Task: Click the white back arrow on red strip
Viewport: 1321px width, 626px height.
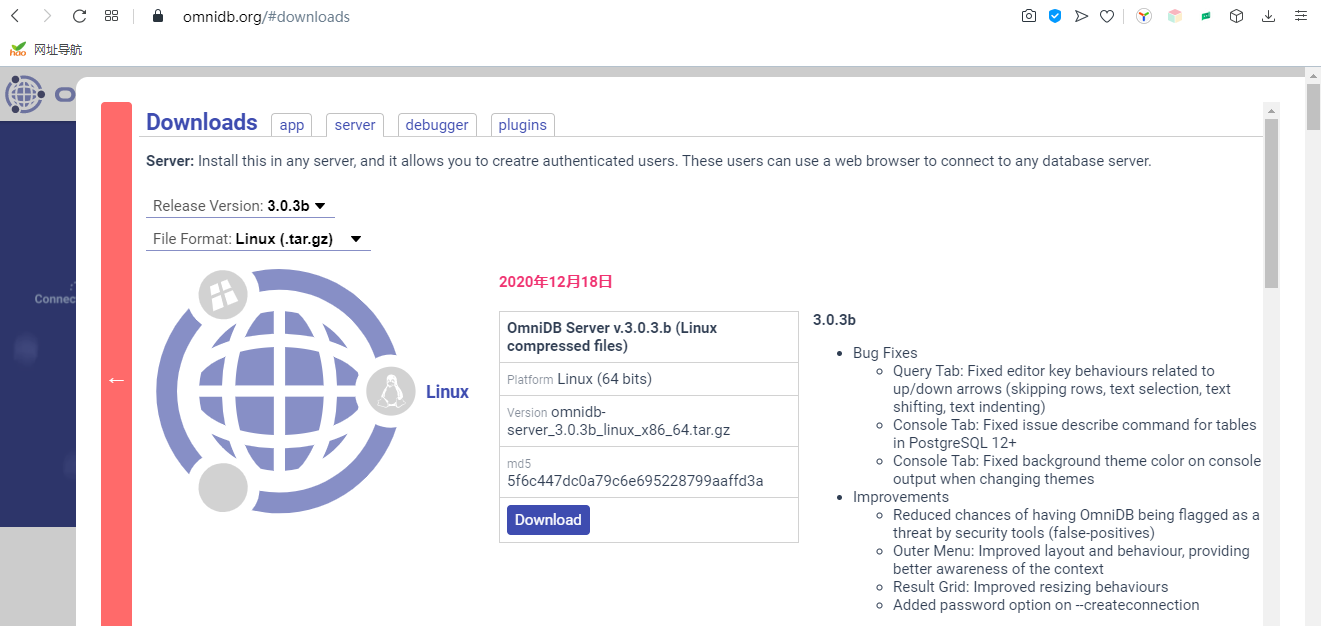Action: (116, 380)
